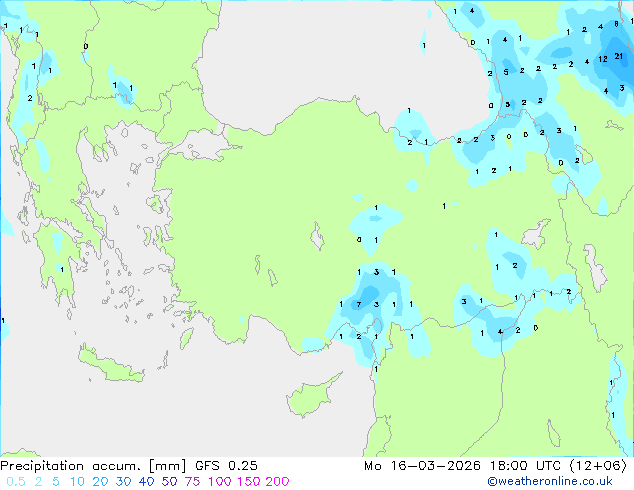
Task: Select the 50 value in the legend
Action: click(x=169, y=482)
